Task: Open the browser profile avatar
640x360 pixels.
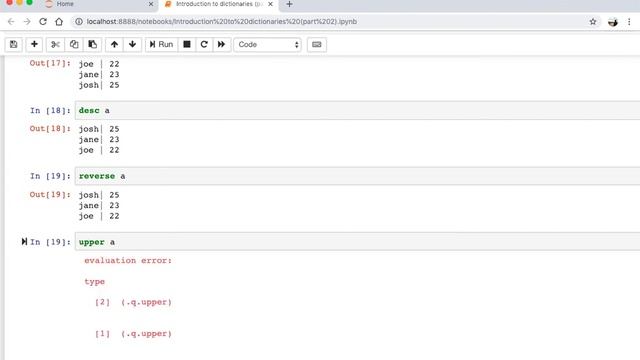Action: tap(613, 22)
